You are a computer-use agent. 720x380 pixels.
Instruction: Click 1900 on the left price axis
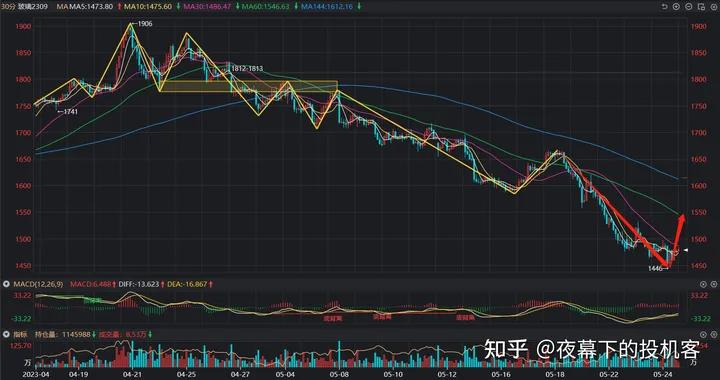point(23,26)
